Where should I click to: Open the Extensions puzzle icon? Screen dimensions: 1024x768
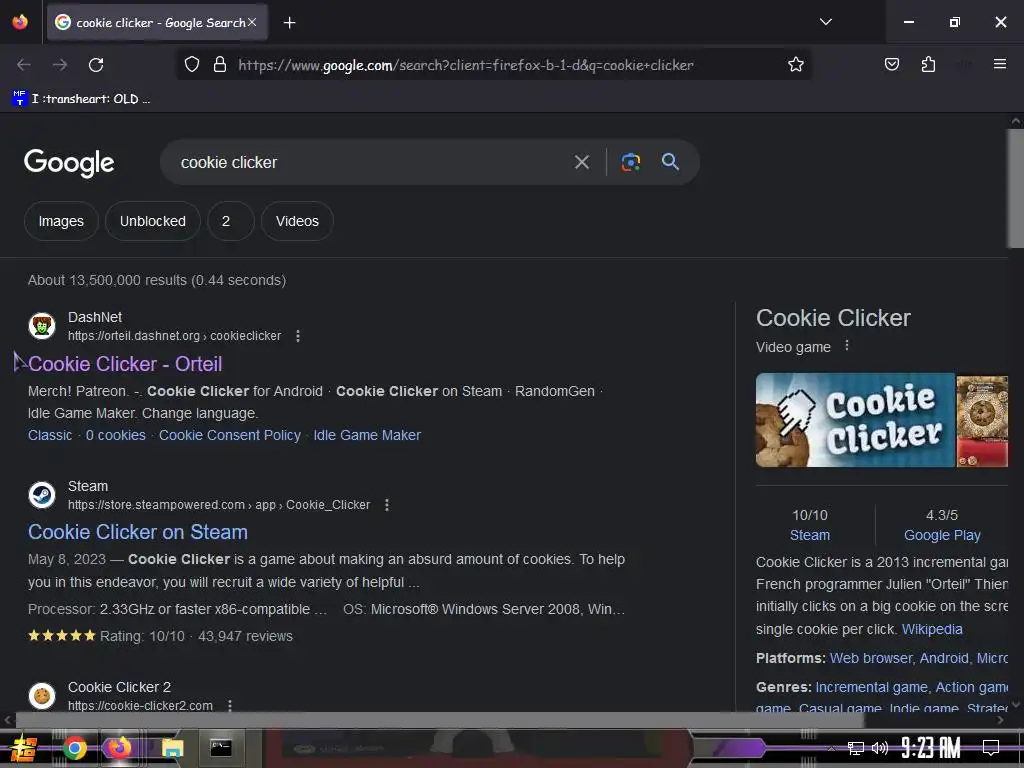coord(928,64)
